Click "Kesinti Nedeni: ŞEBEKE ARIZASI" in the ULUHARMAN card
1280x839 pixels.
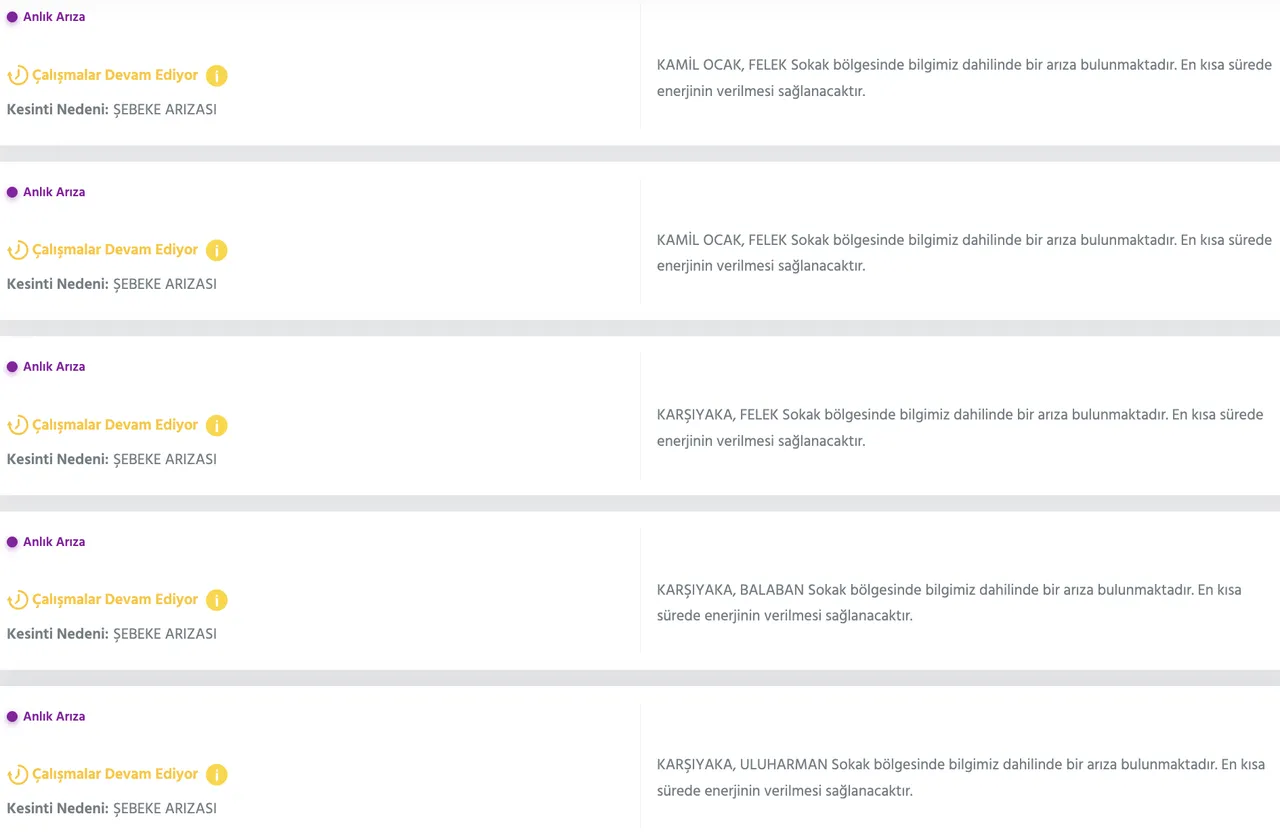tap(112, 808)
